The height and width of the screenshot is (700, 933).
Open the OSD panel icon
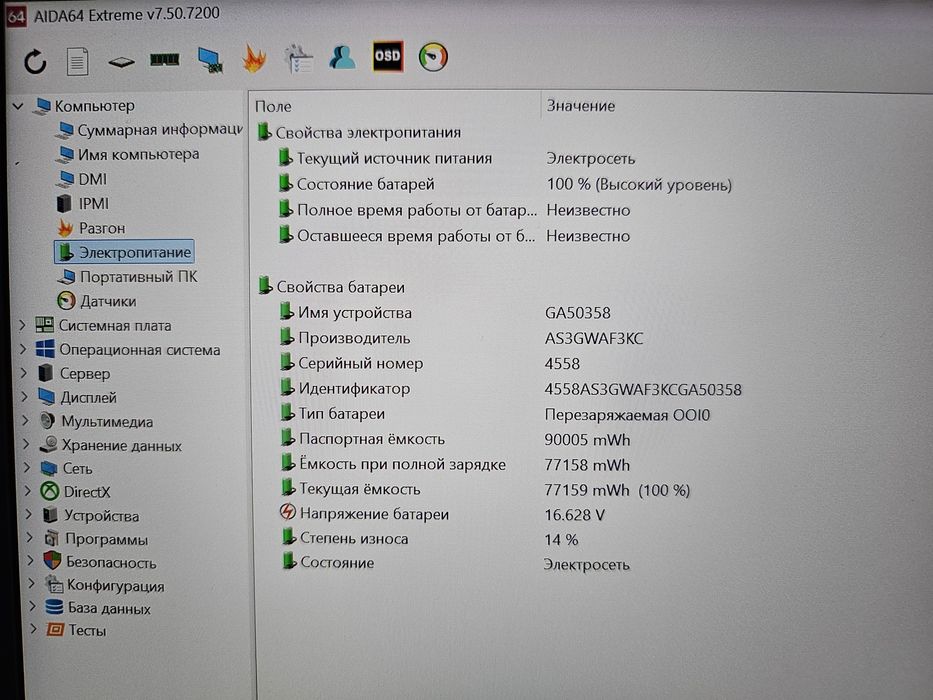[387, 56]
